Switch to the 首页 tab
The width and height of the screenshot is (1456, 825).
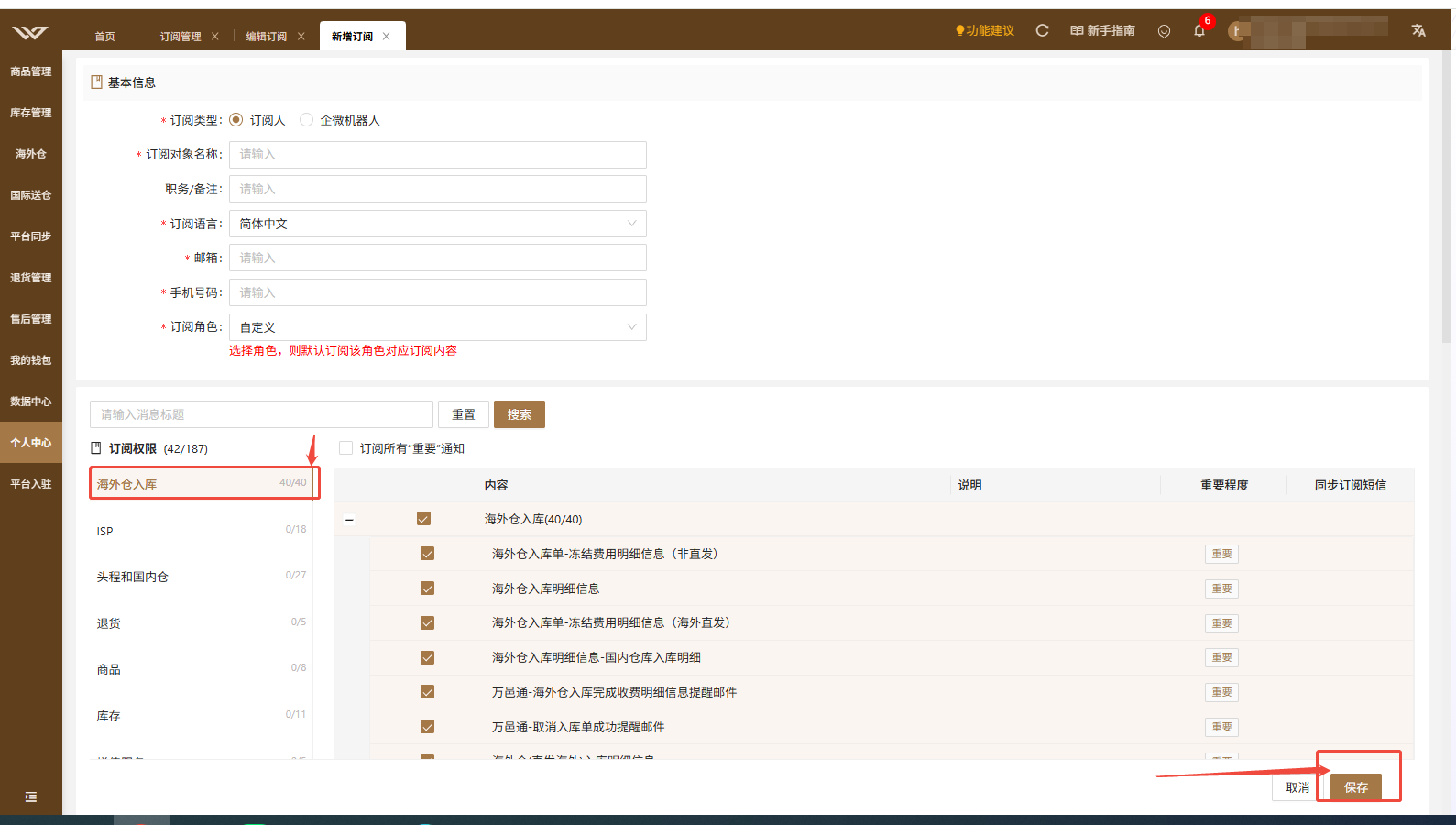coord(105,37)
